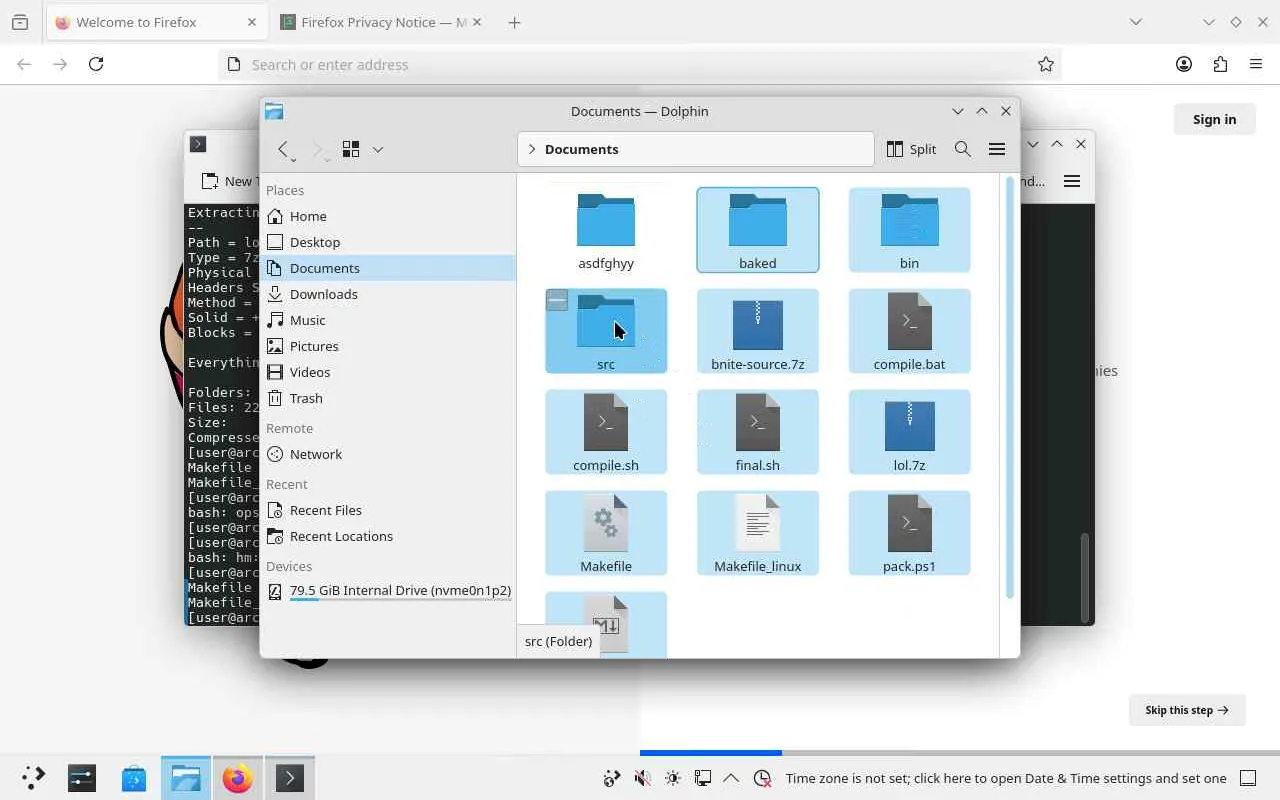Deselect src folder using the minus toggle

[557, 300]
